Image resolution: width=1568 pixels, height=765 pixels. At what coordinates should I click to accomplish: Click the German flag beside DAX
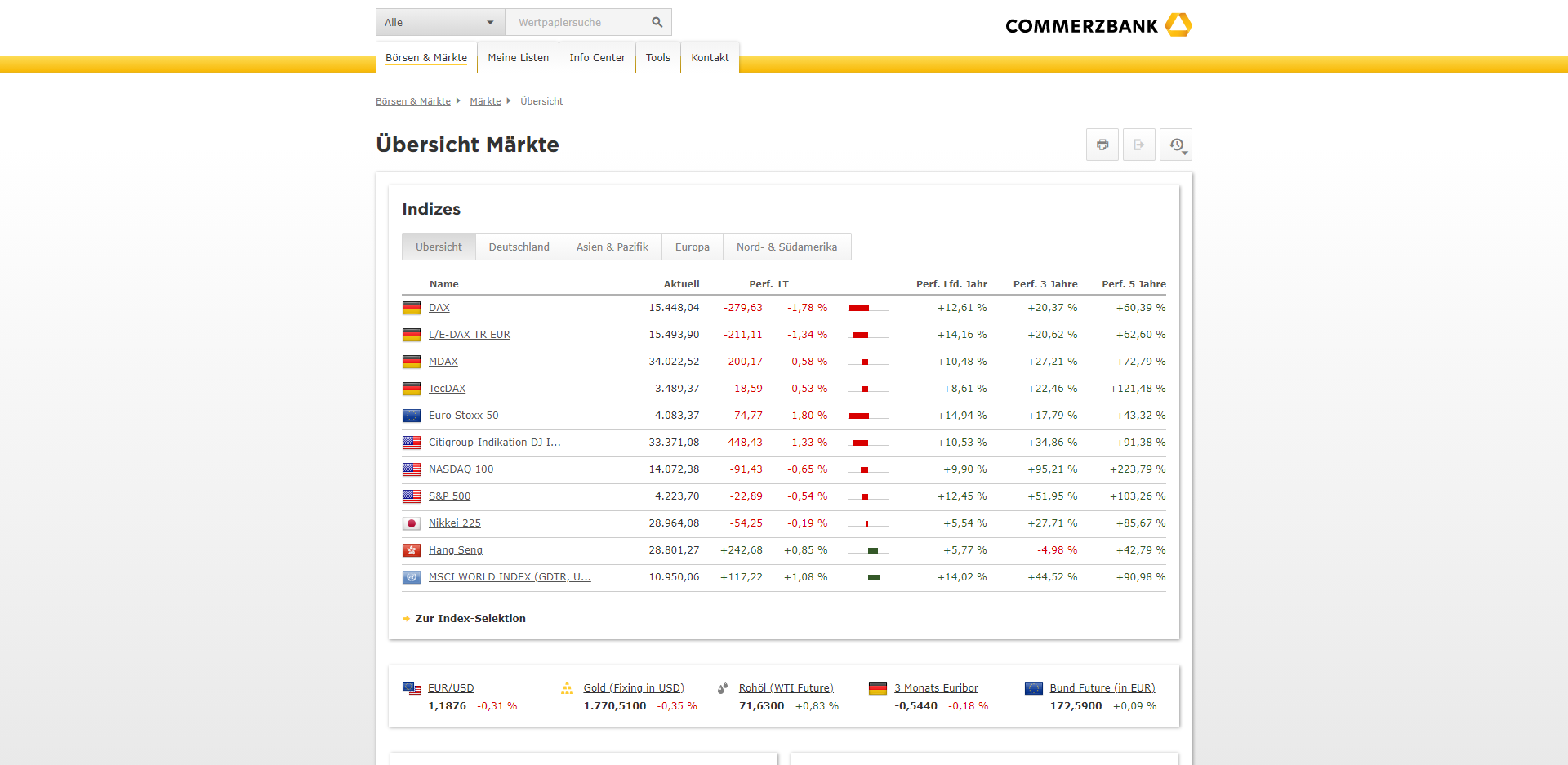click(x=412, y=308)
